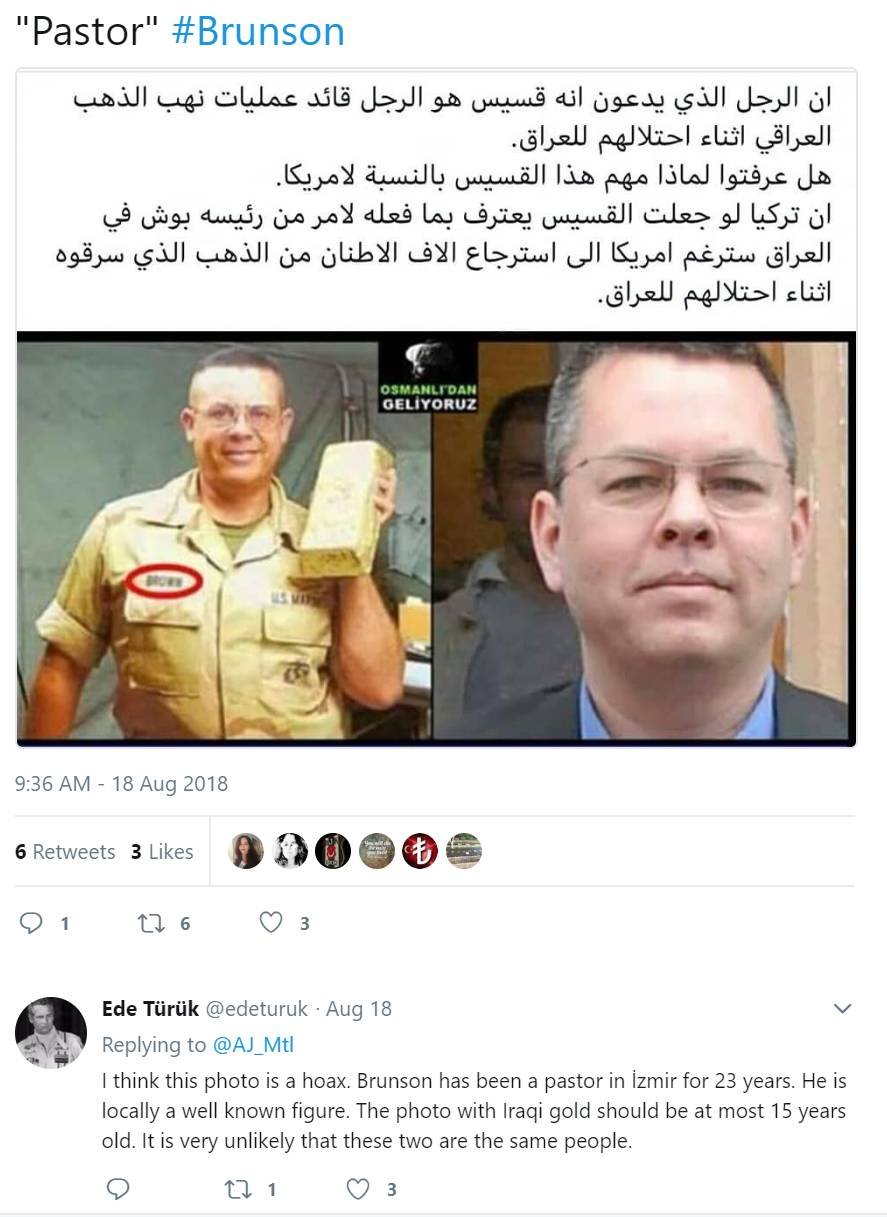887x1217 pixels.
Task: Open the last liker avatar in row
Action: tap(464, 851)
